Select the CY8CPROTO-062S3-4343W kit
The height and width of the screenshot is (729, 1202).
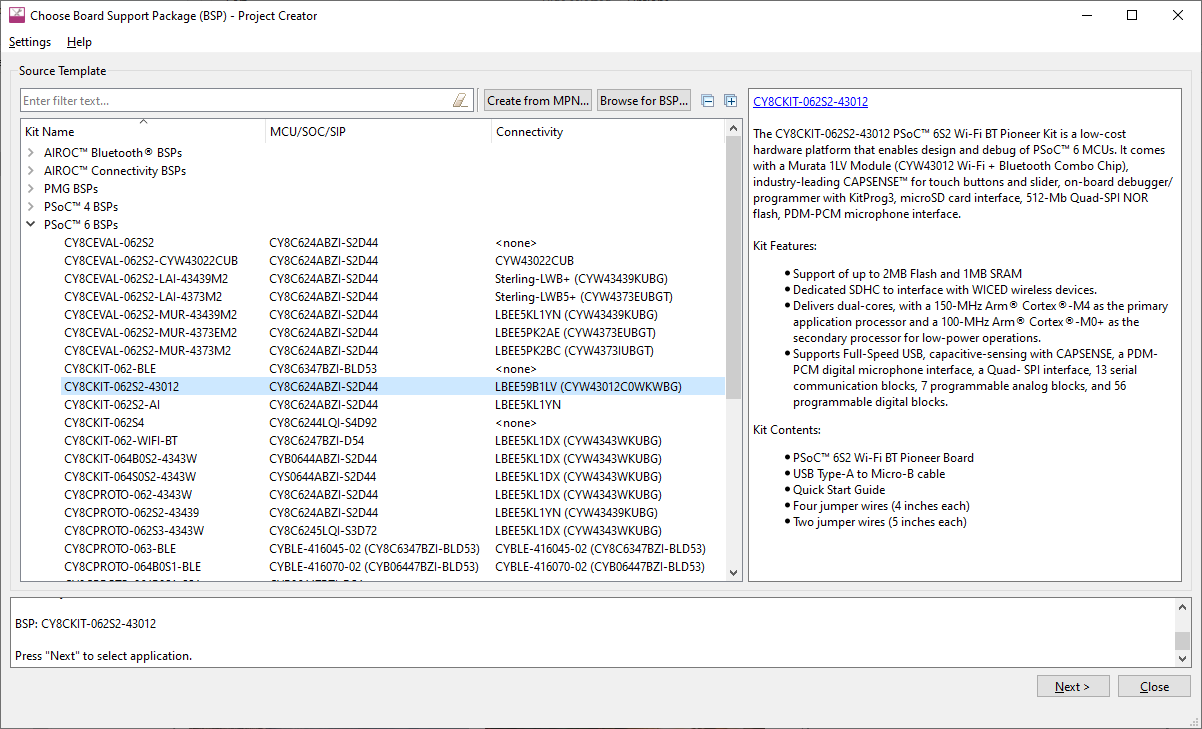[134, 531]
